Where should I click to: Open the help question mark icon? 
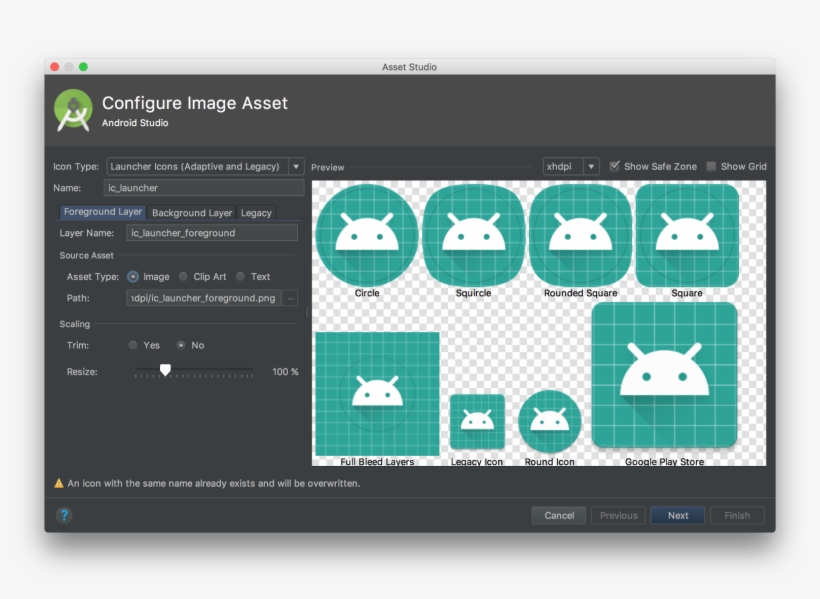click(65, 515)
